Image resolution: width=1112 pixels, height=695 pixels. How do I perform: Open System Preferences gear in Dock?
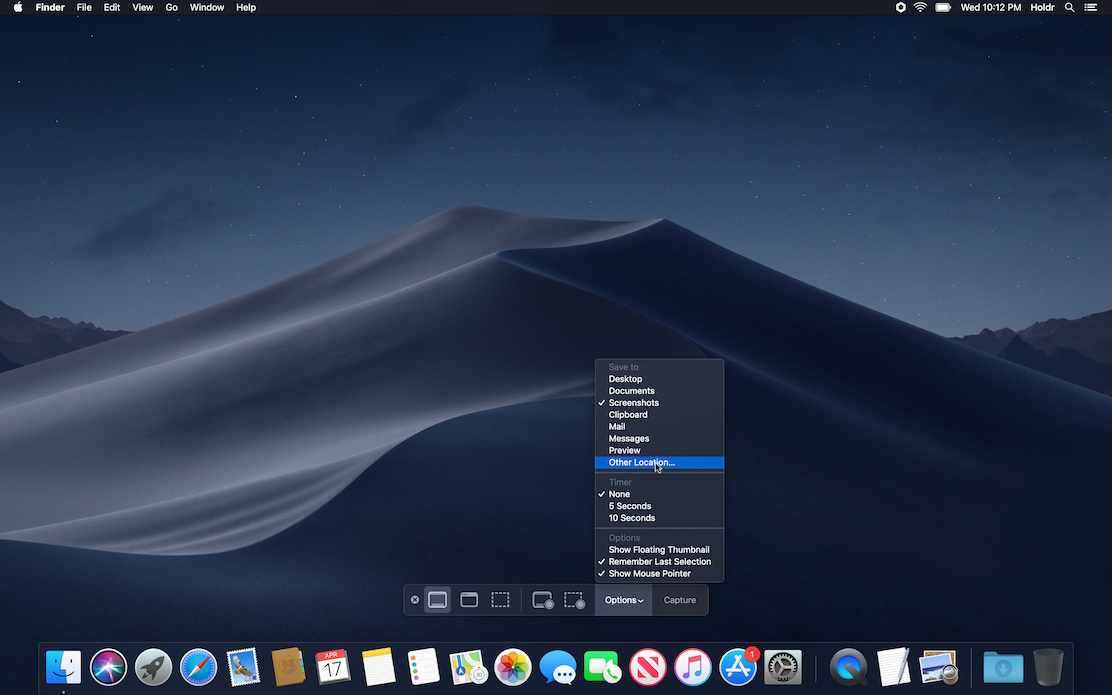click(x=783, y=667)
